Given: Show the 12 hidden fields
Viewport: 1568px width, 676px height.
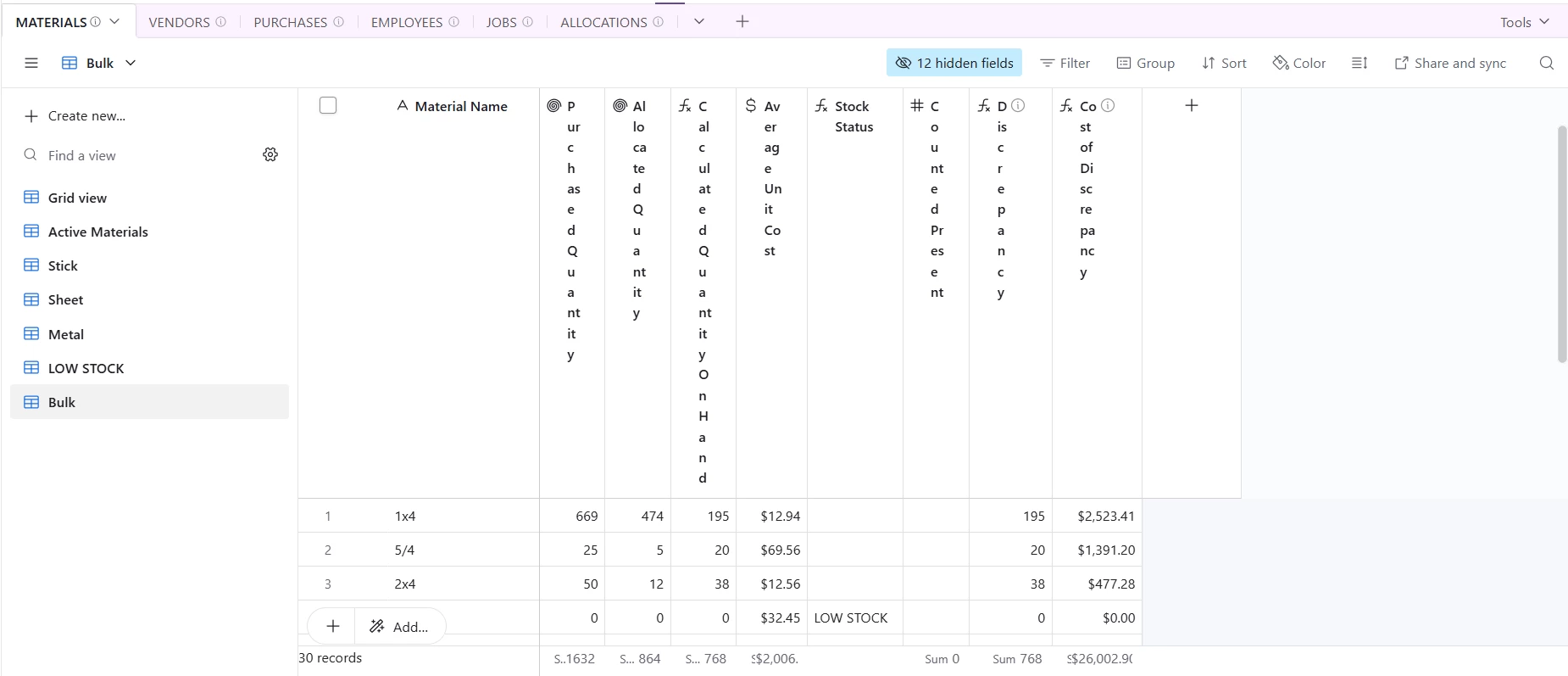Looking at the screenshot, I should tap(954, 63).
